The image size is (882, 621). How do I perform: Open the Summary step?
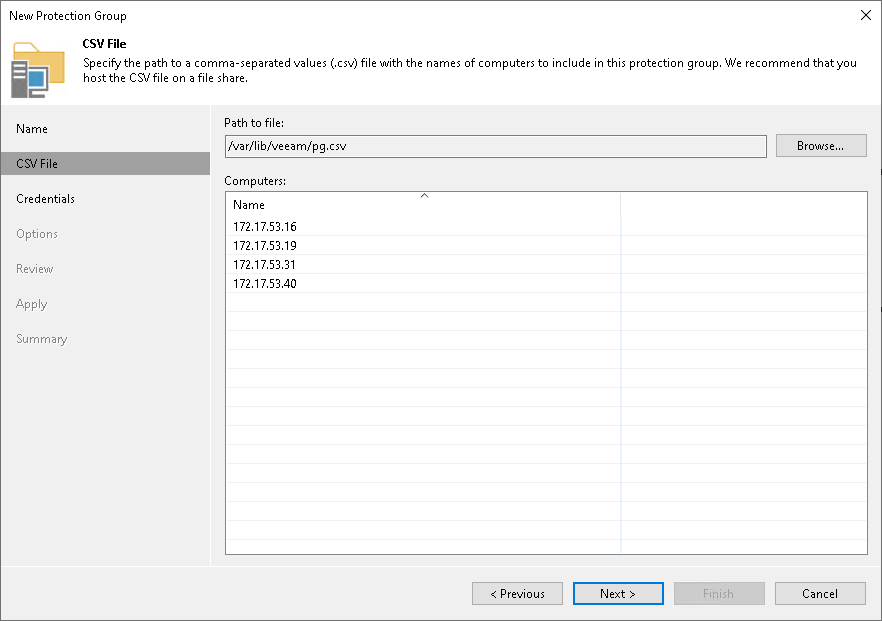(41, 338)
